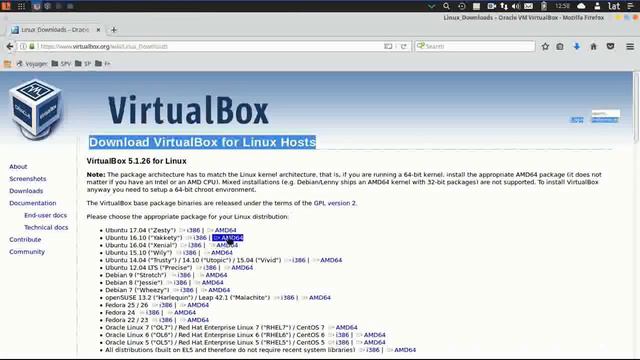
Task: Open End-user docs link
Action: 45,215
